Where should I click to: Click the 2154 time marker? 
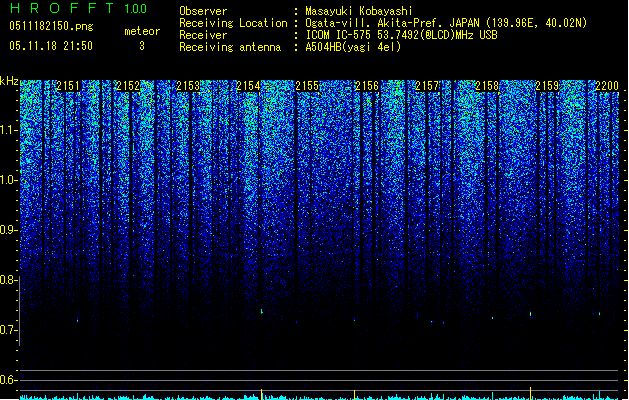pyautogui.click(x=248, y=86)
